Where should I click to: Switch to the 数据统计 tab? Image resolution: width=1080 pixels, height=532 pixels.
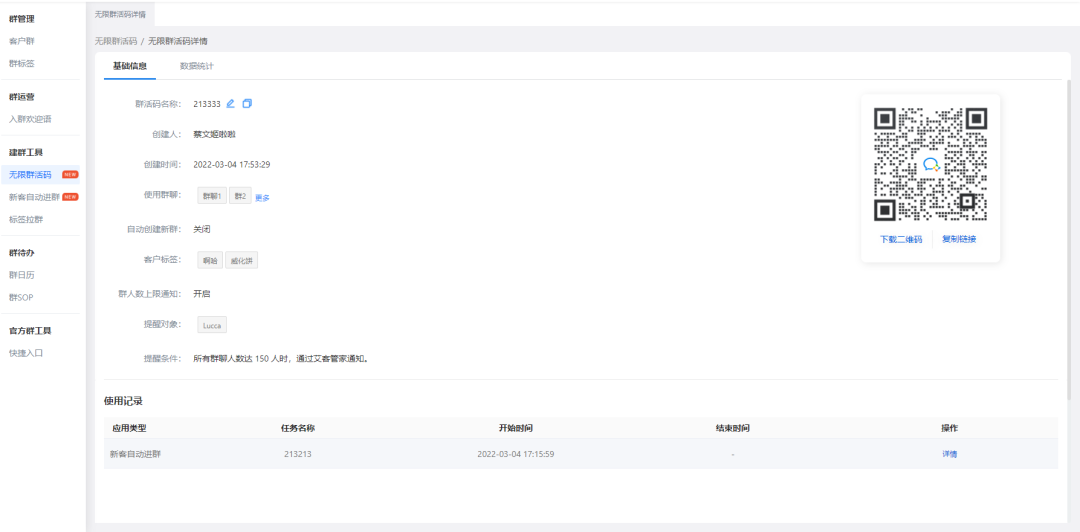197,66
